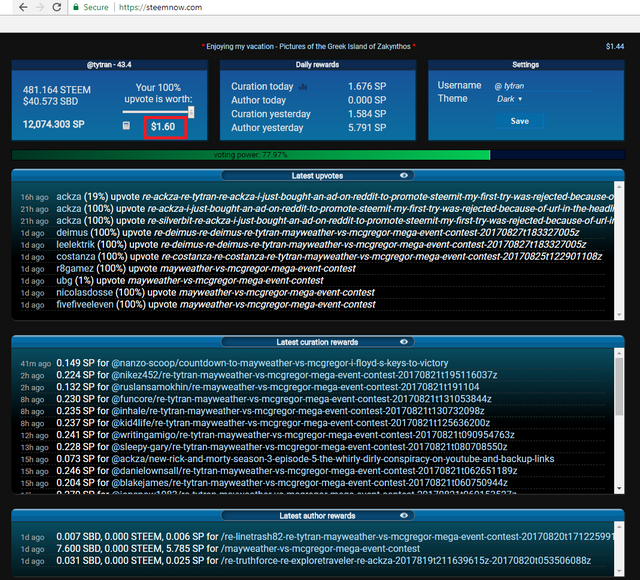640x580 pixels.
Task: Click the $1.60 upvote worth value
Action: (x=163, y=127)
